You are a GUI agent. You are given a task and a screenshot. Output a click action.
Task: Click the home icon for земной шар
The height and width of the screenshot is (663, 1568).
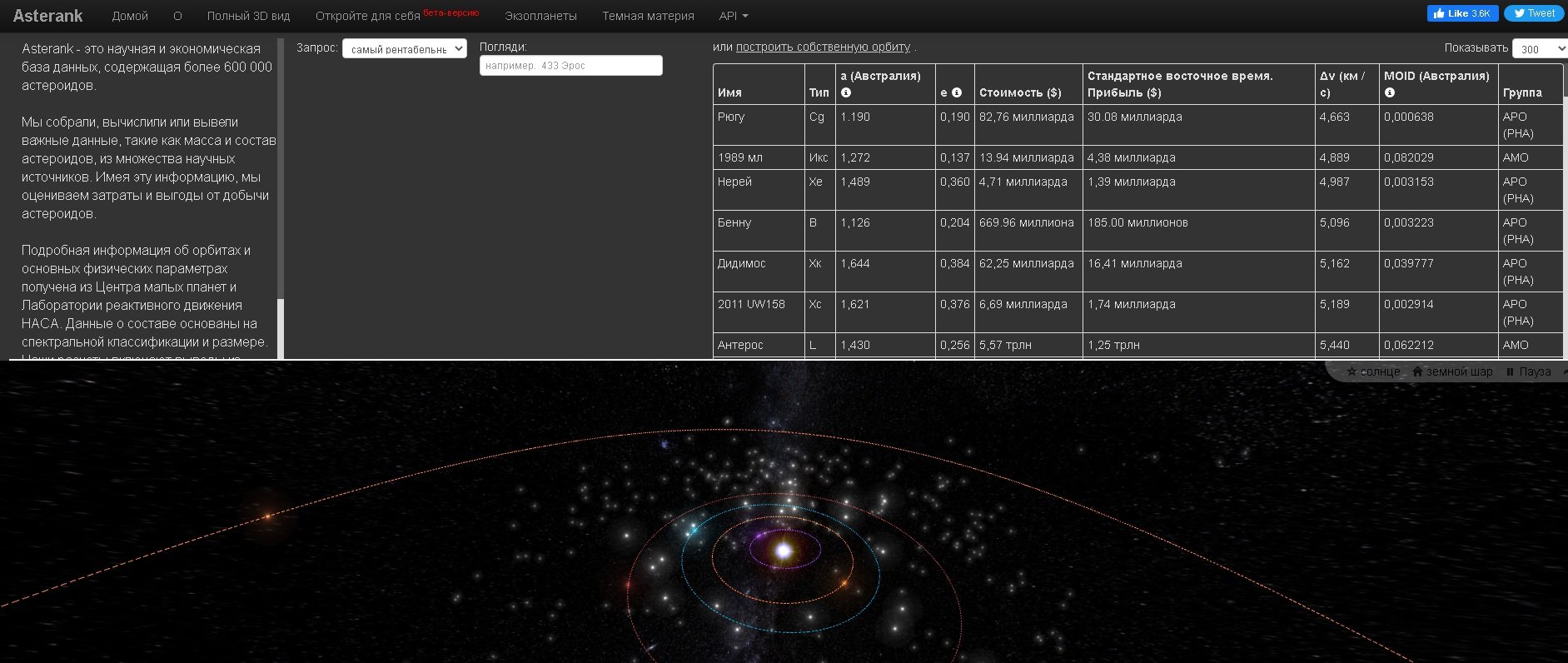(x=1417, y=371)
